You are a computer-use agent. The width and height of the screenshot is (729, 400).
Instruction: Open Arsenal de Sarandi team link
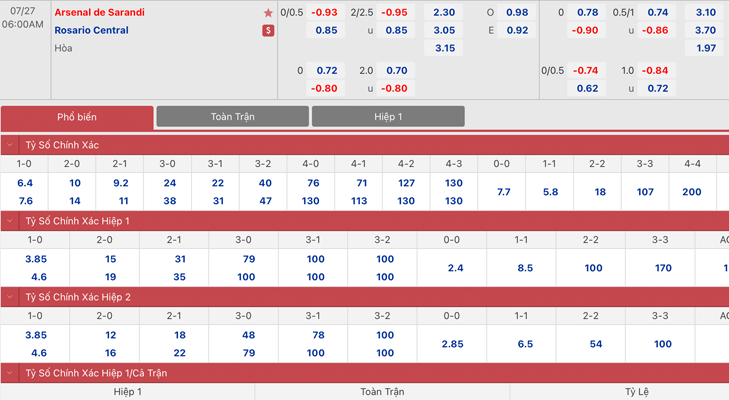pyautogui.click(x=99, y=13)
